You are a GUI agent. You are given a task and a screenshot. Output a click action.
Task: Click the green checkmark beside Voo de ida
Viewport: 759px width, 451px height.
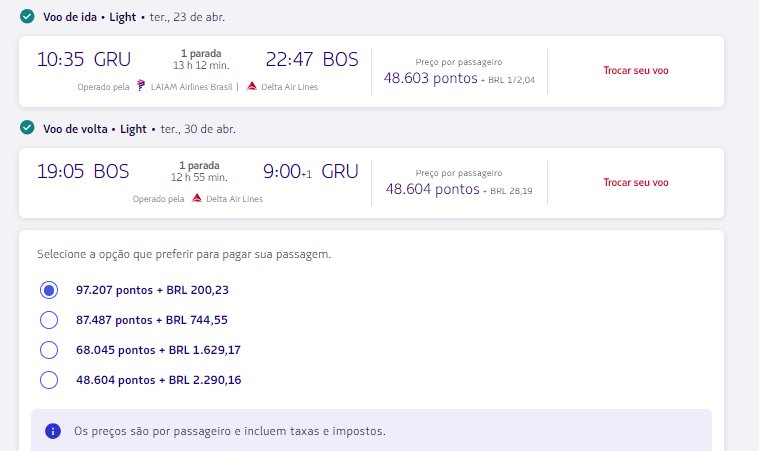(x=27, y=16)
